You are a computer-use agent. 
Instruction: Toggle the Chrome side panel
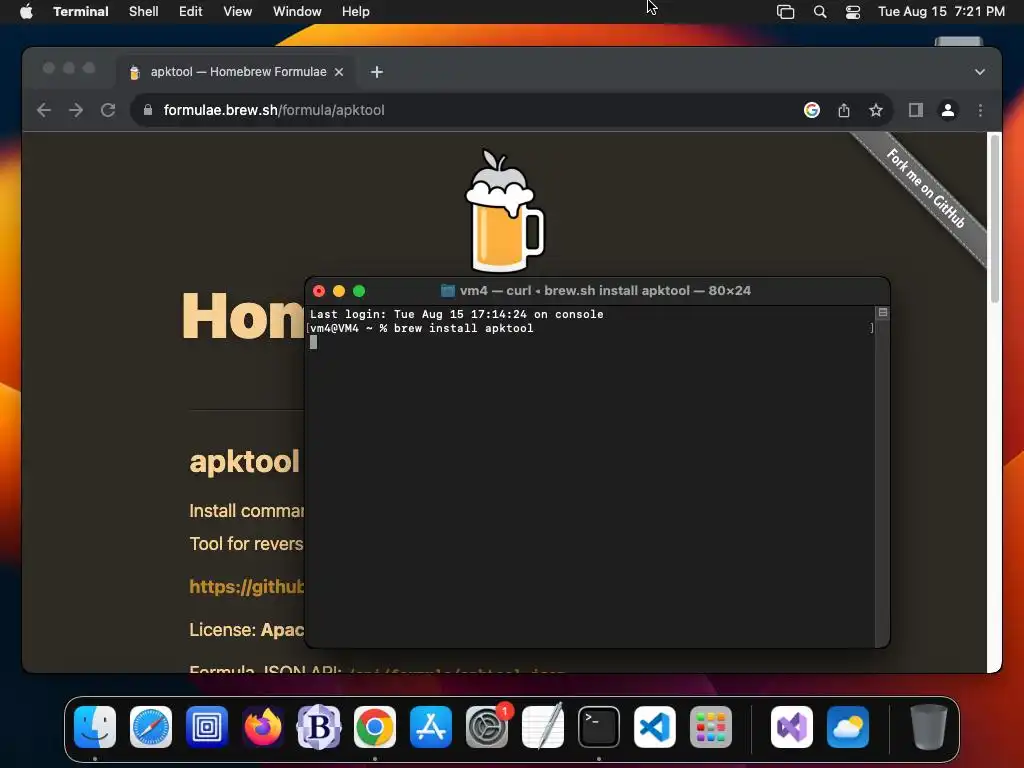point(916,110)
